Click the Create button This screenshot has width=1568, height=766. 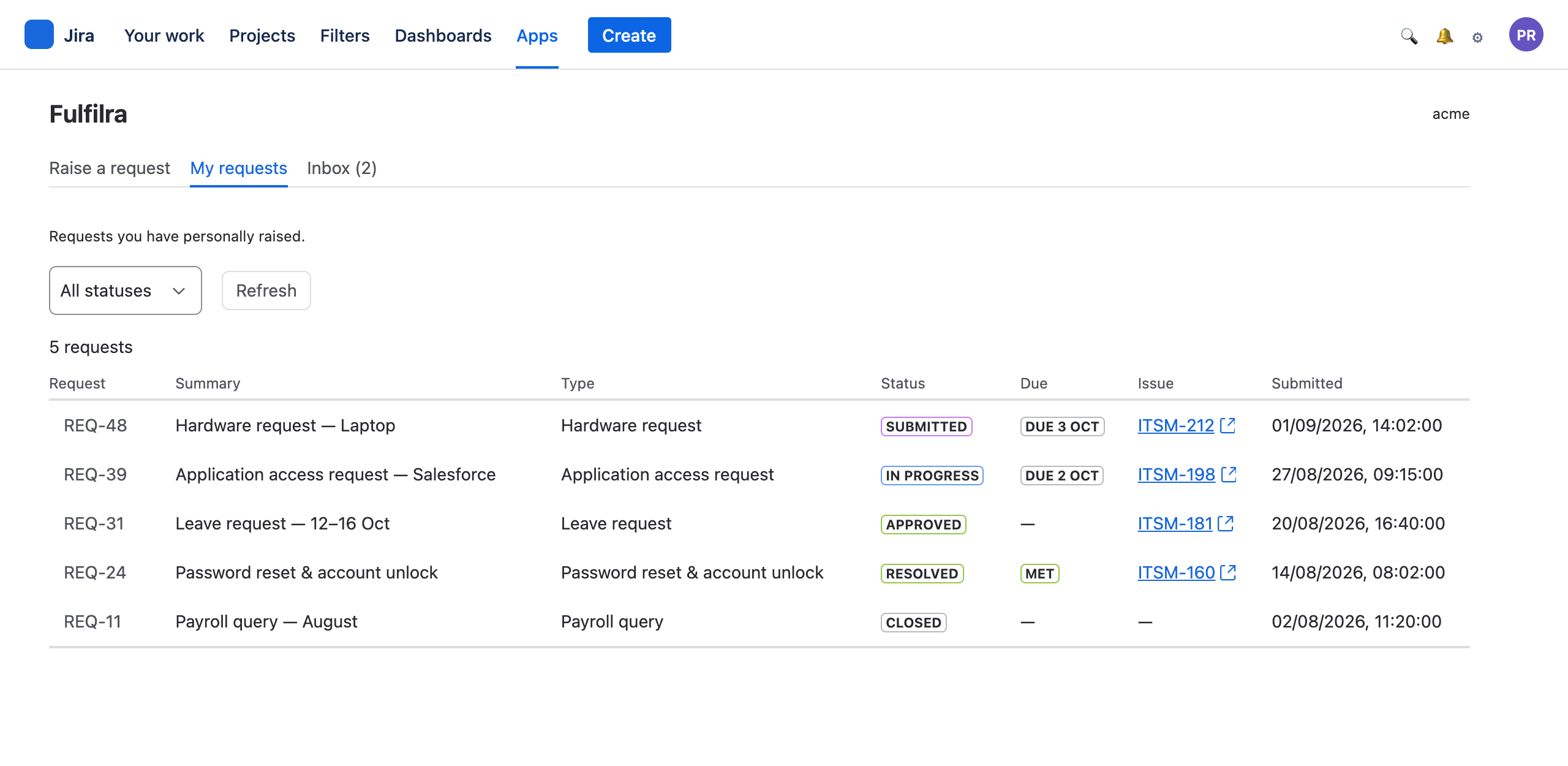click(629, 35)
